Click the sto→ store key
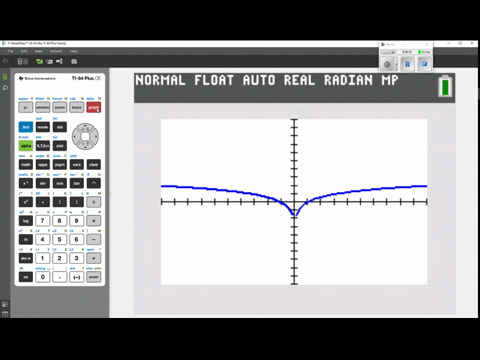480x360 pixels. pos(26,258)
